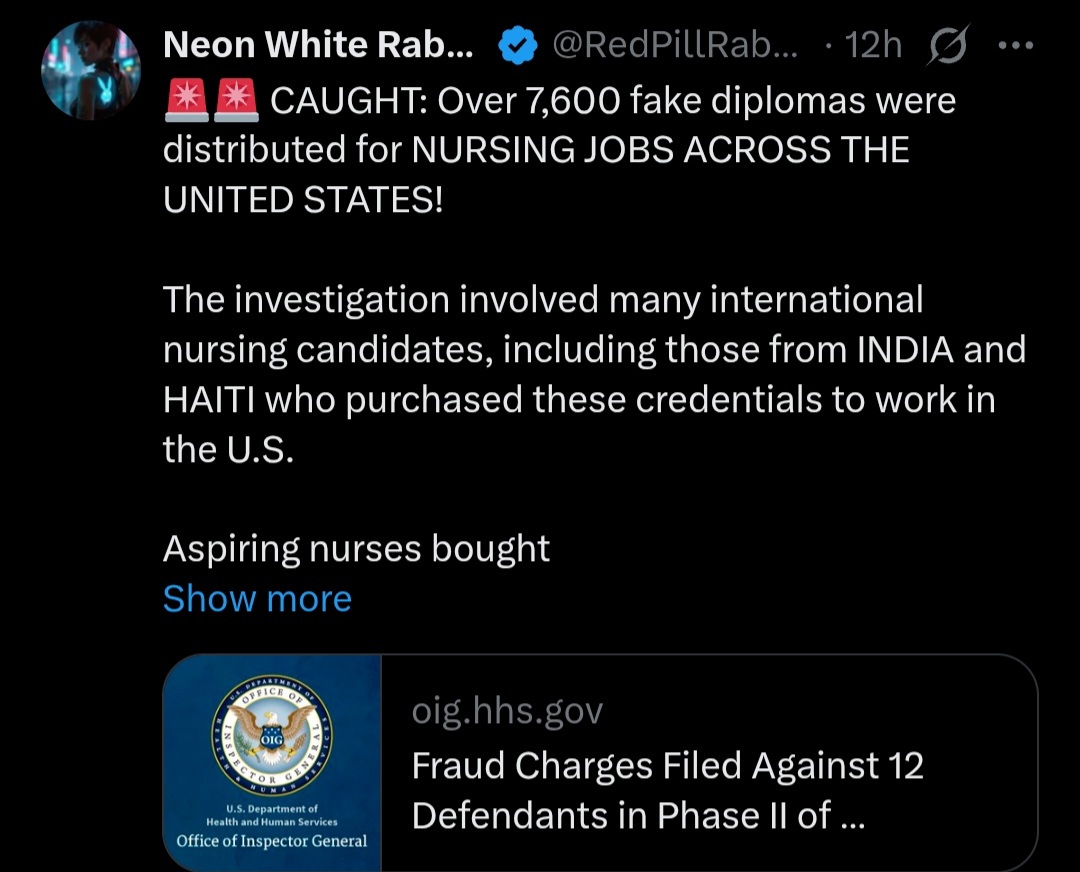The width and height of the screenshot is (1080, 872).
Task: Click the blue verified checkmark badge
Action: [517, 46]
